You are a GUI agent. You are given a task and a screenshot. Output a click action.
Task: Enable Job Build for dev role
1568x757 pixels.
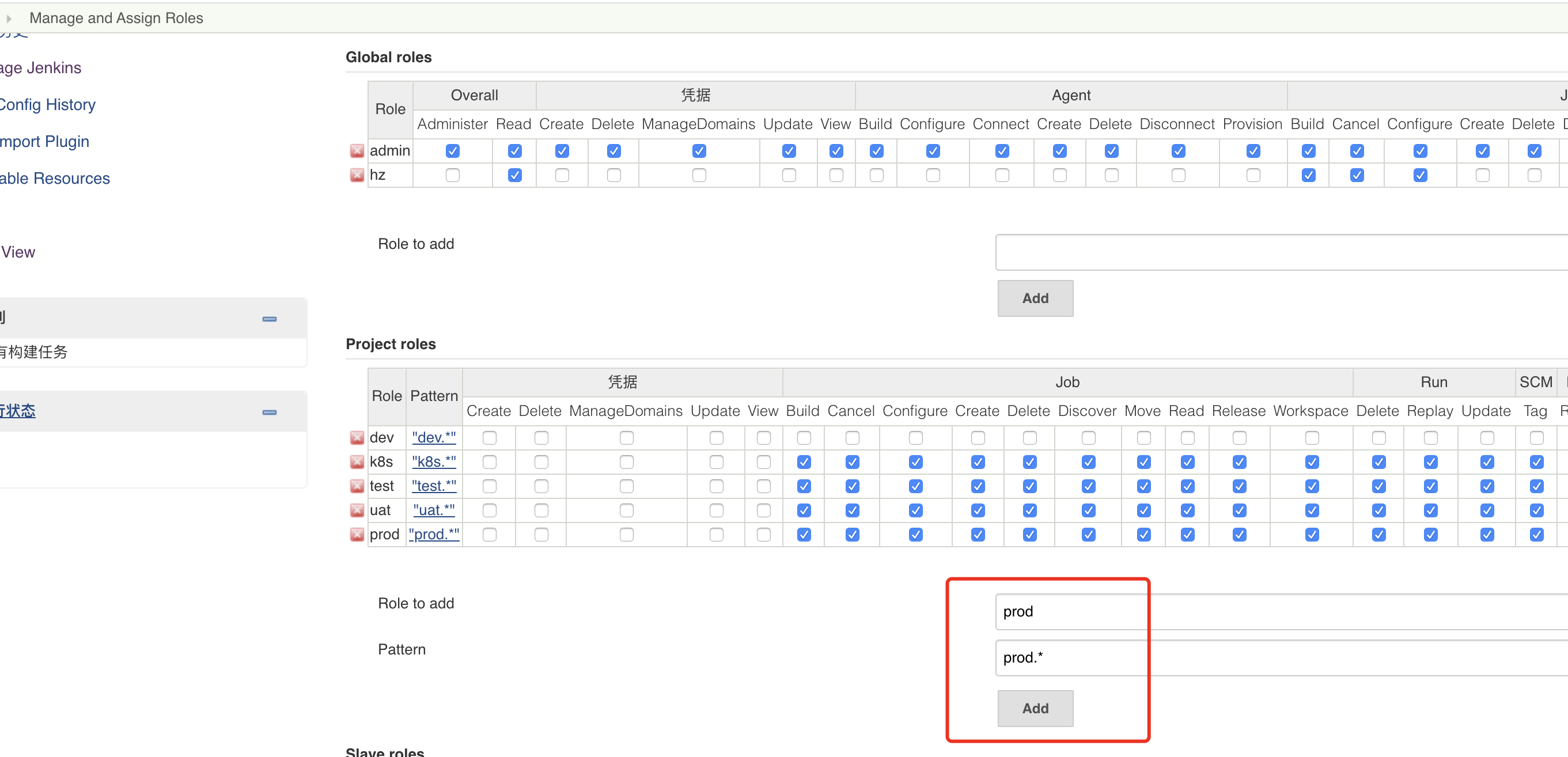[804, 437]
